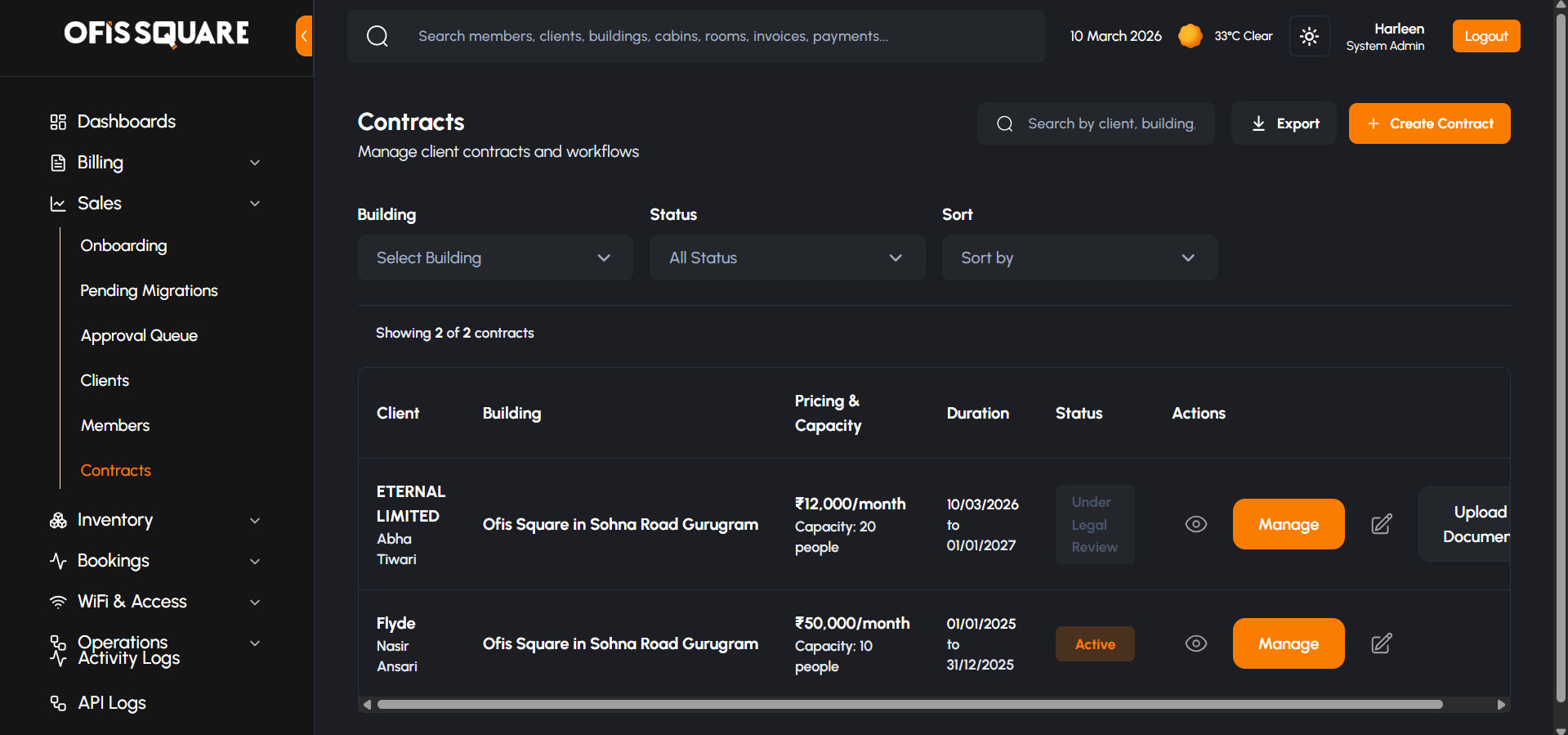1568x735 pixels.
Task: Click the Dashboards grid icon in sidebar
Action: point(58,122)
